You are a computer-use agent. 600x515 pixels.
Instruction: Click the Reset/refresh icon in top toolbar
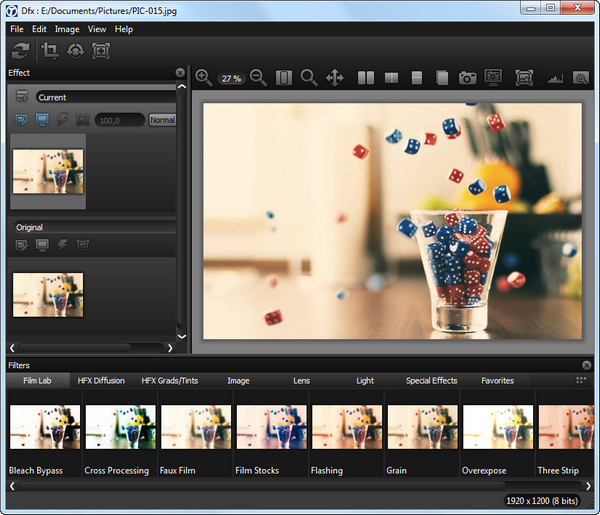19,51
